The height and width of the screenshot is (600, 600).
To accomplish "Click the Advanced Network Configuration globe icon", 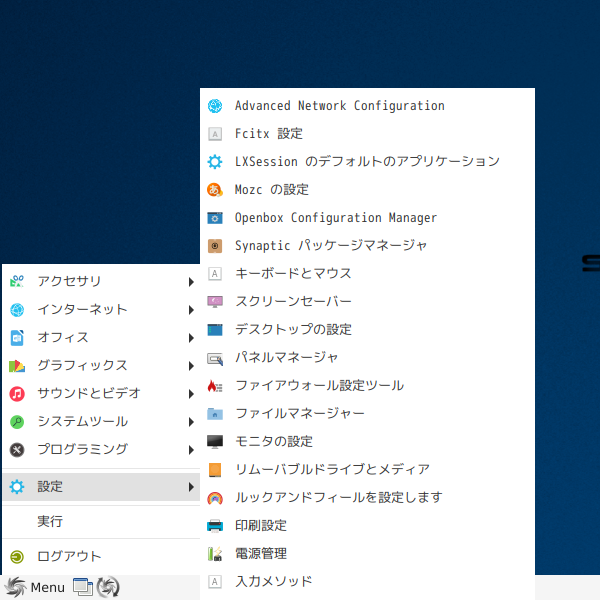I will pos(215,106).
